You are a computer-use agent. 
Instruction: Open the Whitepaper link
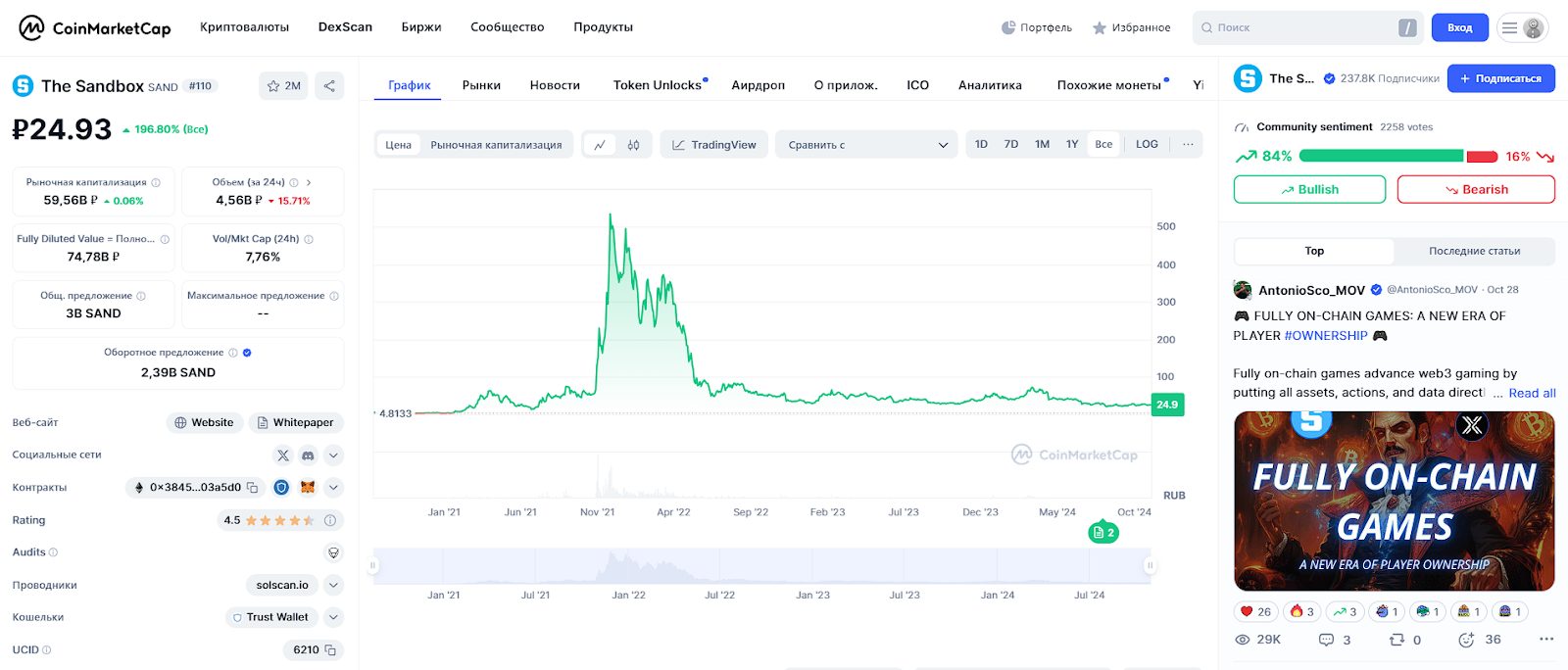[x=295, y=422]
